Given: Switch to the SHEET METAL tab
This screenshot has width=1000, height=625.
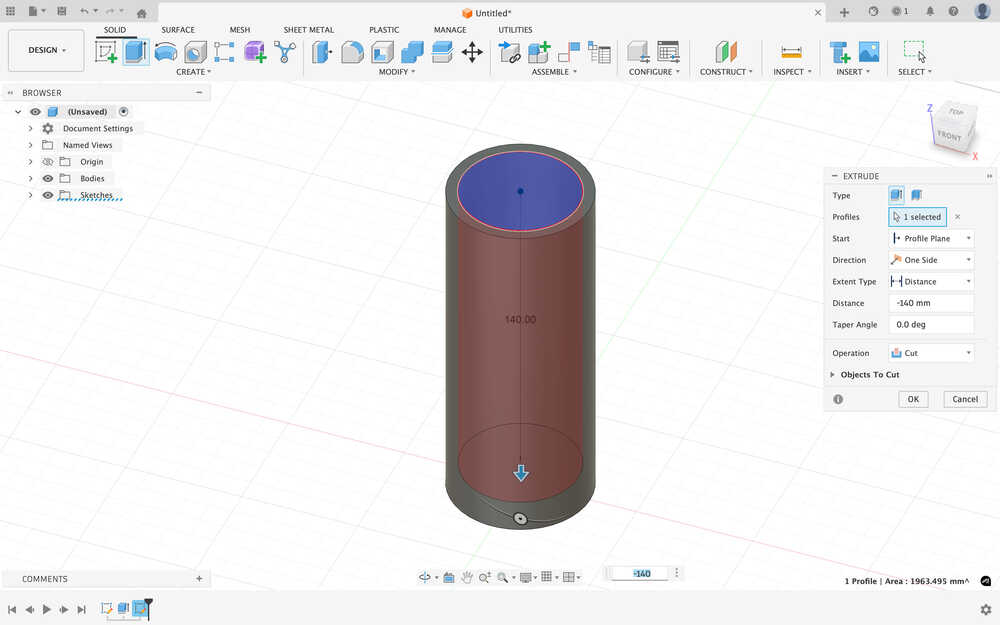Looking at the screenshot, I should click(308, 30).
